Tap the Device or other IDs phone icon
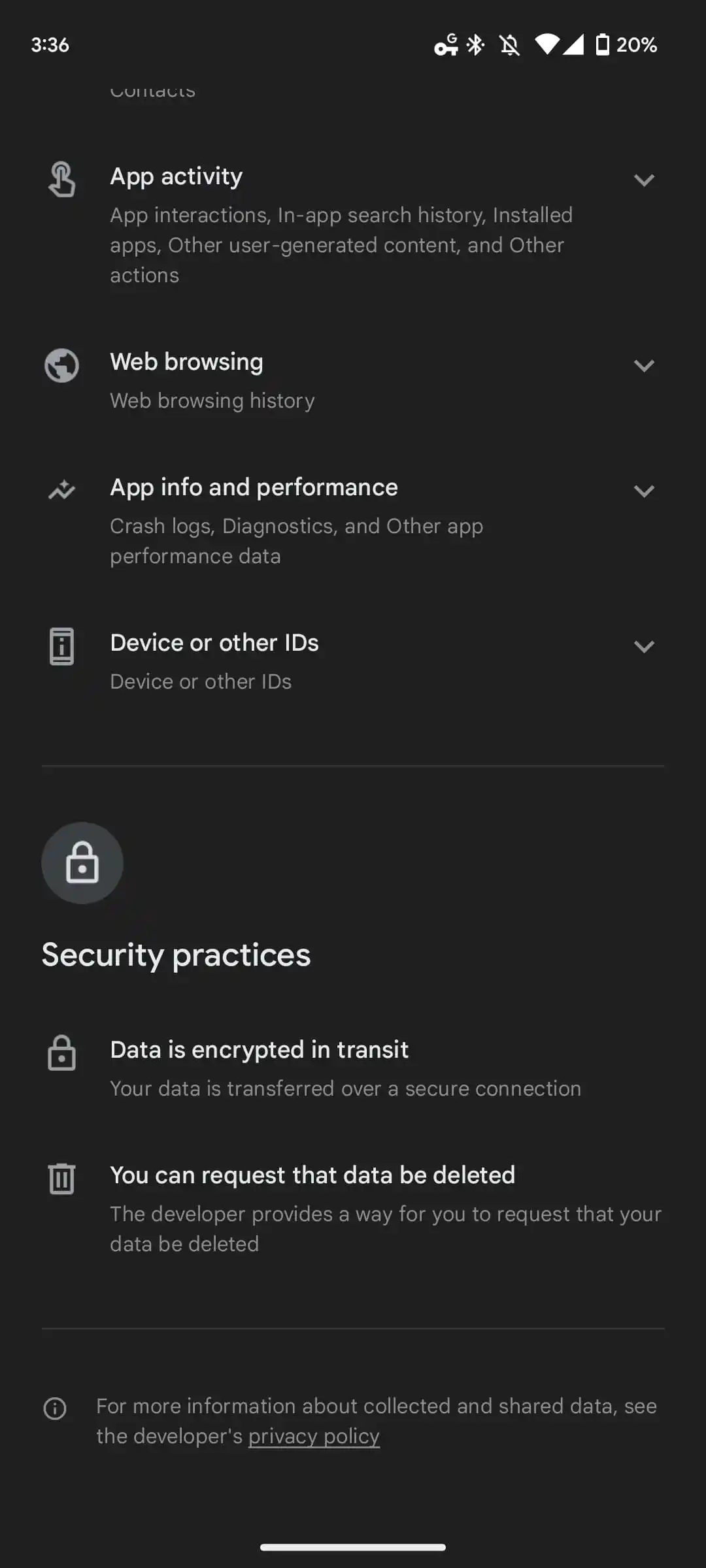706x1568 pixels. tap(62, 646)
